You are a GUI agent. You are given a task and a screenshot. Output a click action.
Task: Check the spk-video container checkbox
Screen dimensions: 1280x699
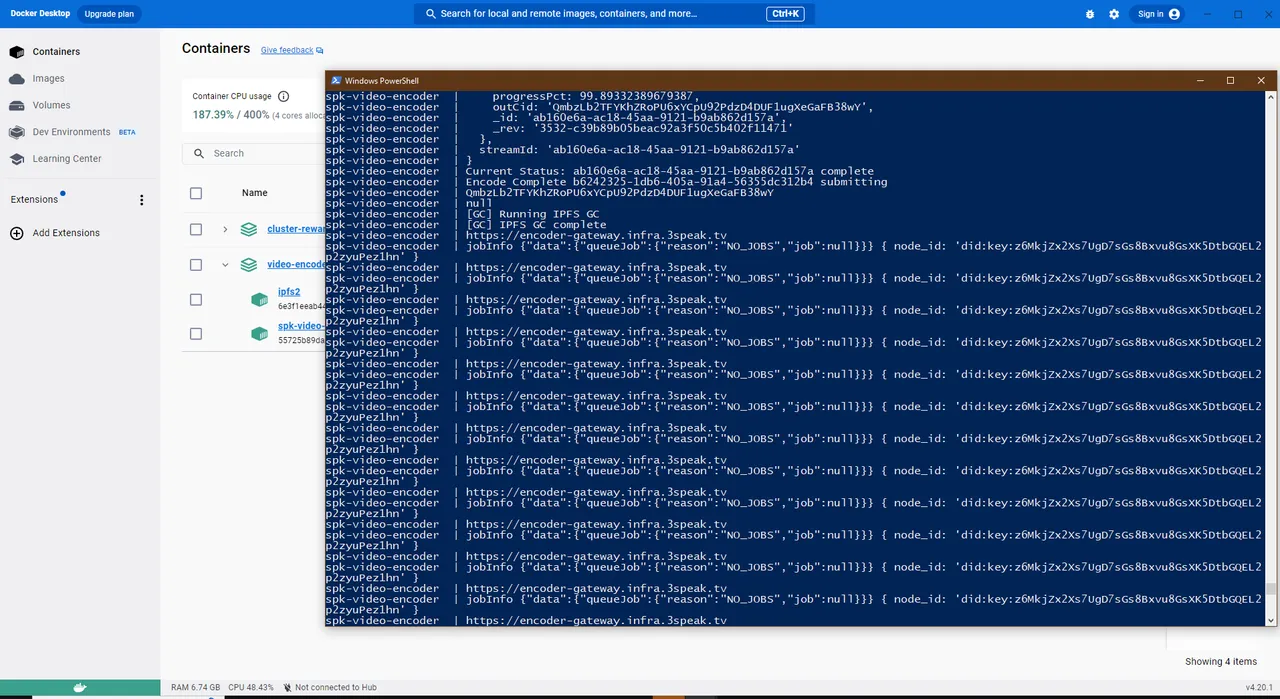[x=196, y=333]
